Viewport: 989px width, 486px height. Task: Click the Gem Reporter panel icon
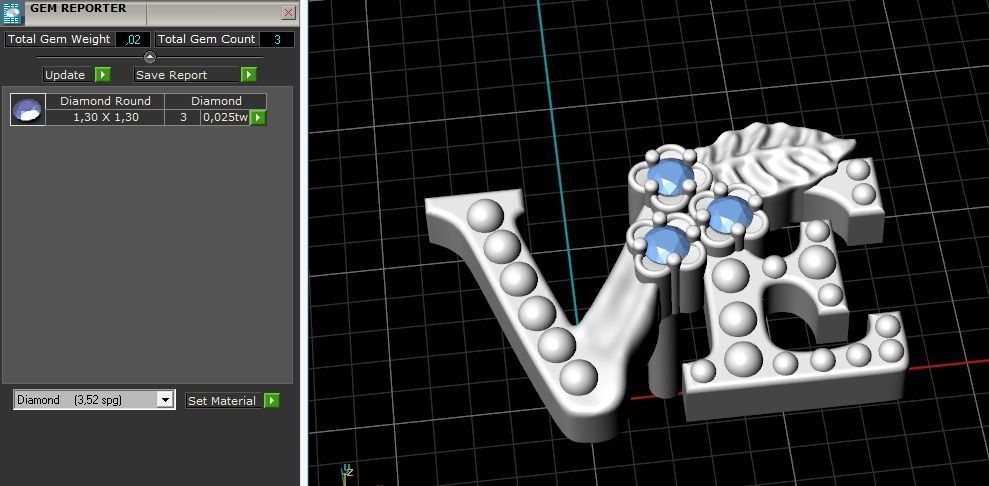(13, 13)
